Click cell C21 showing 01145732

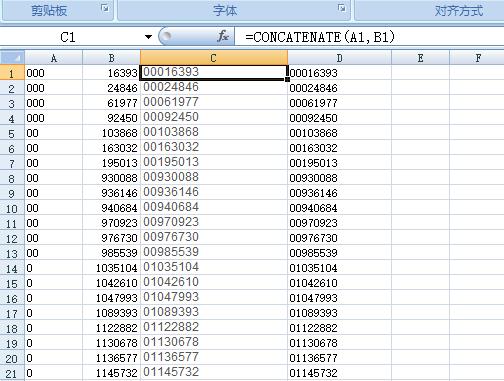pyautogui.click(x=214, y=373)
